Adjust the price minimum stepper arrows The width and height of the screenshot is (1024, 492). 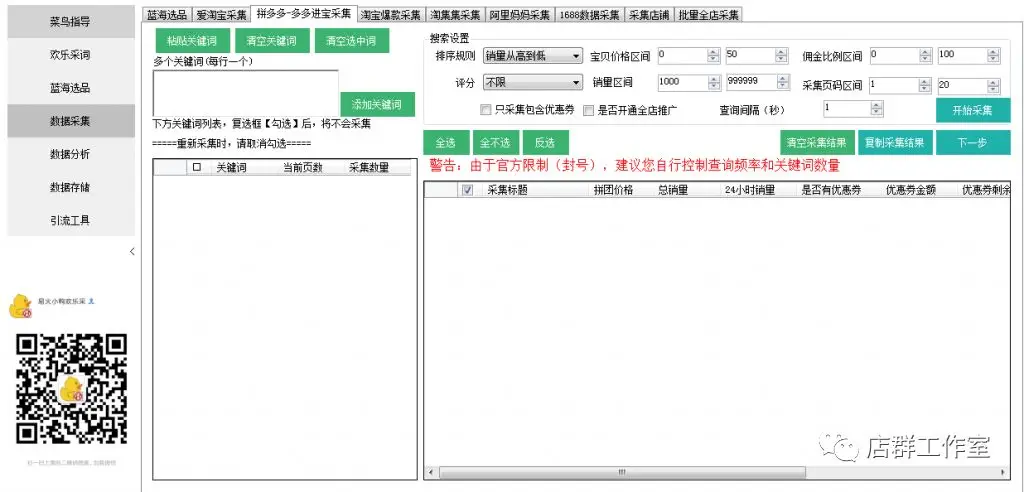pos(713,56)
